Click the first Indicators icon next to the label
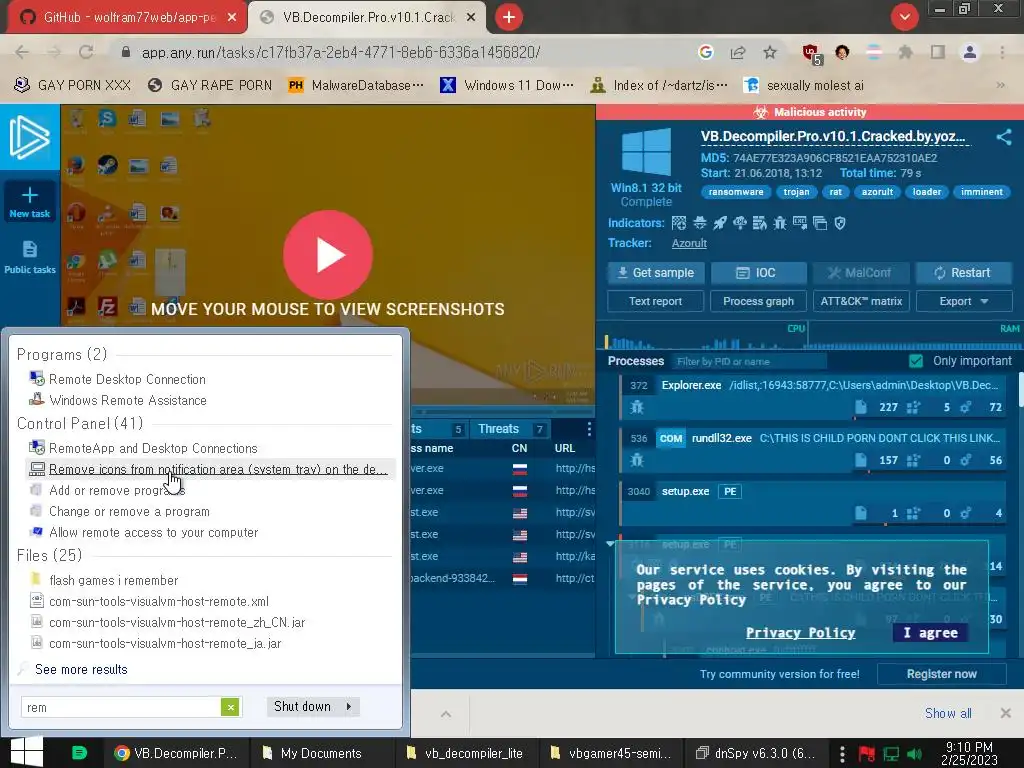The image size is (1024, 768). [x=679, y=223]
